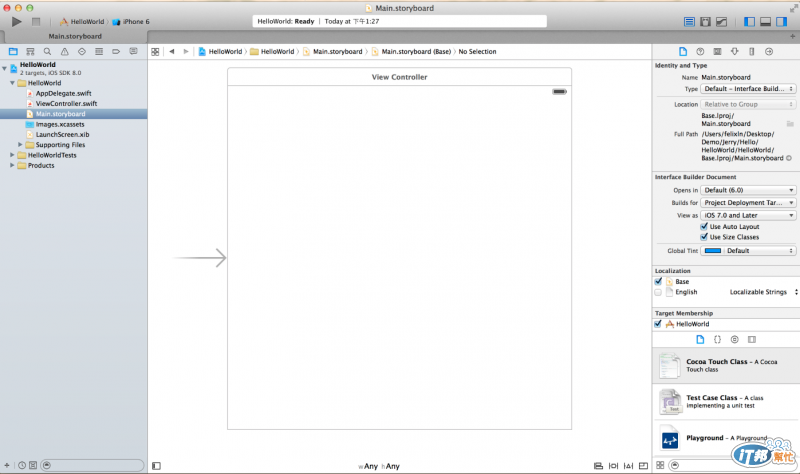The height and width of the screenshot is (474, 800).
Task: Open the Type dropdown
Action: tap(748, 89)
